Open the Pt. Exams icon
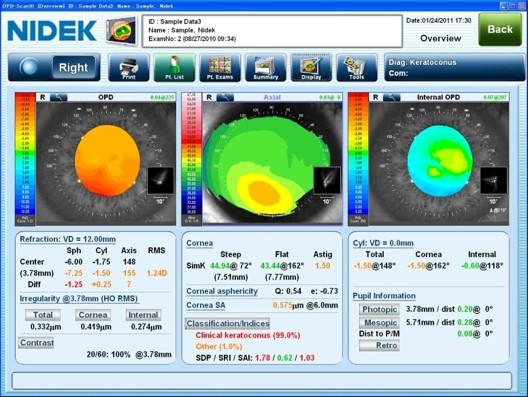 pyautogui.click(x=220, y=68)
